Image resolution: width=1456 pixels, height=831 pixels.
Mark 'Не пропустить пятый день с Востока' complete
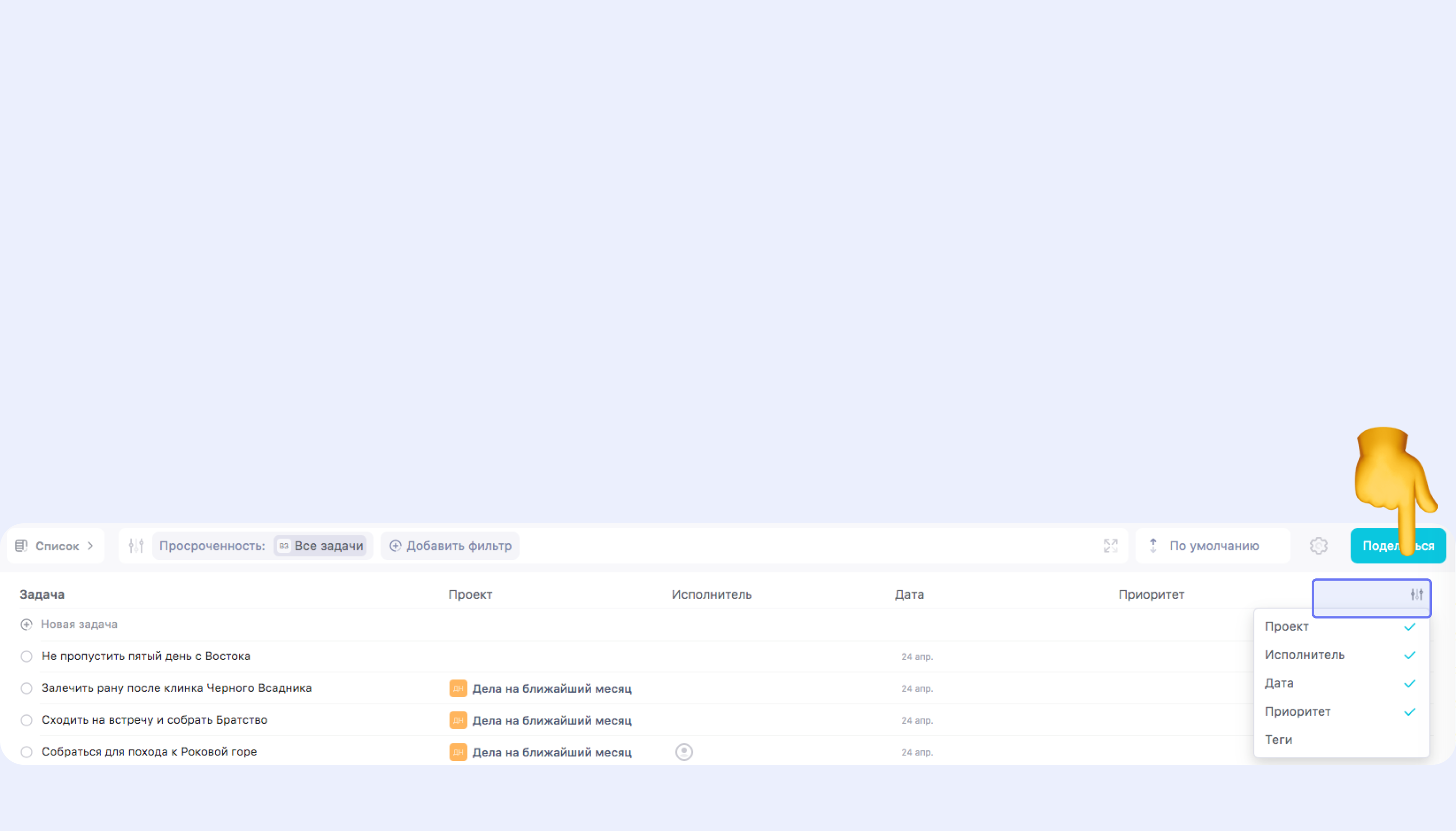(x=26, y=657)
